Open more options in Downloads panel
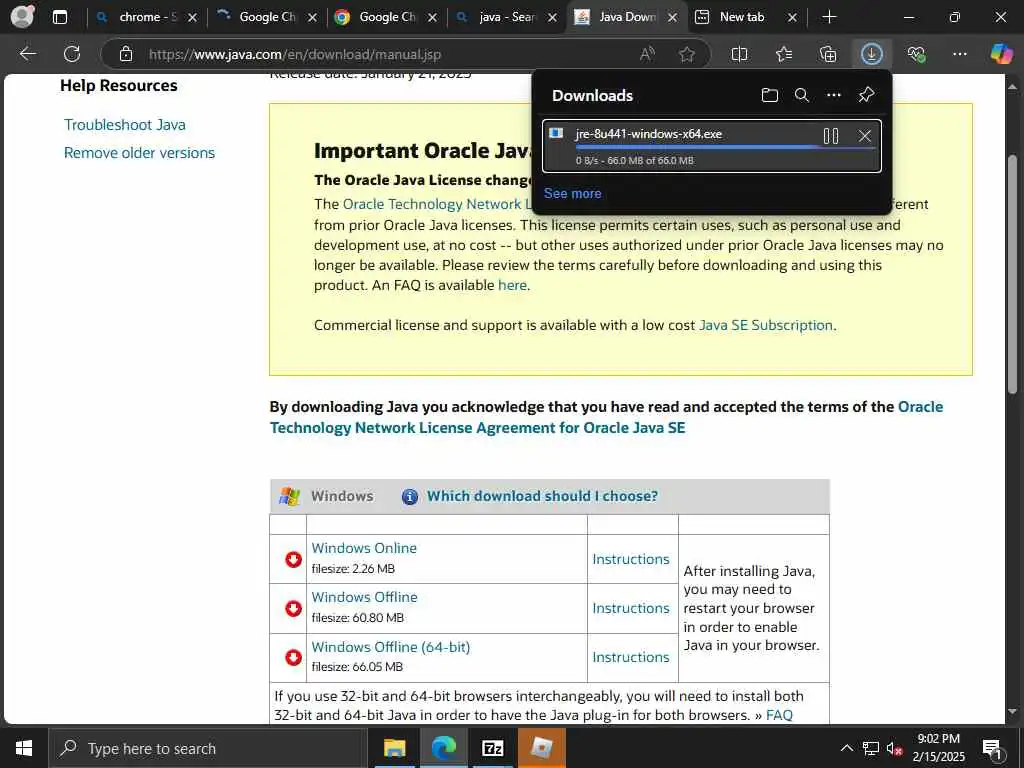Screen dimensions: 1024x768 click(x=834, y=95)
